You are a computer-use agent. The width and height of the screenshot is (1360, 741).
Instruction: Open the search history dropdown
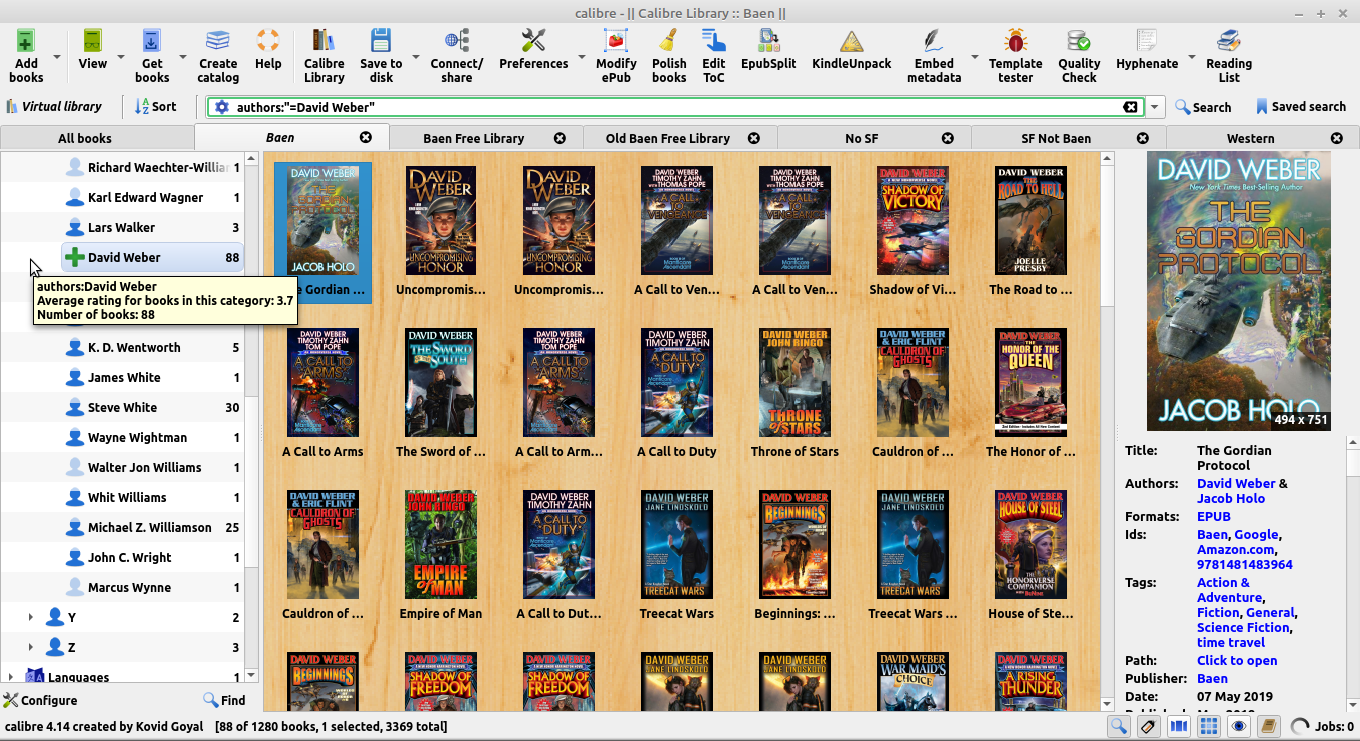tap(1156, 107)
